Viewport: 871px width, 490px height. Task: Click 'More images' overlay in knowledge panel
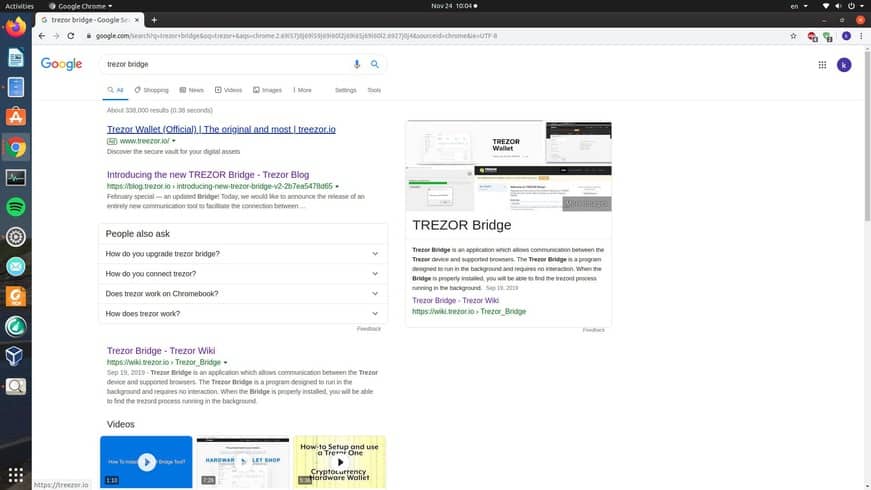pyautogui.click(x=587, y=204)
